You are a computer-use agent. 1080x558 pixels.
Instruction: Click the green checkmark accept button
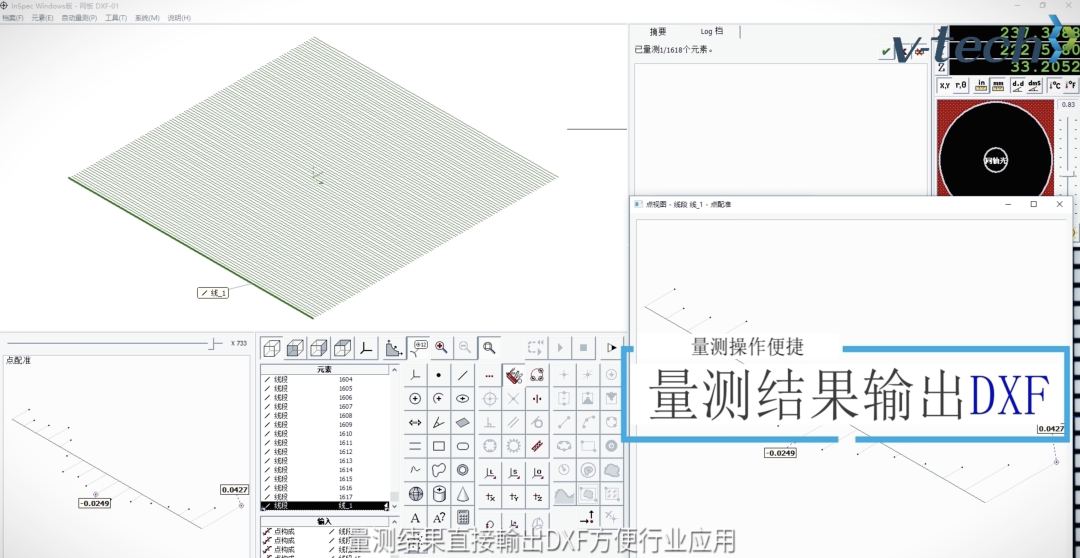point(886,52)
